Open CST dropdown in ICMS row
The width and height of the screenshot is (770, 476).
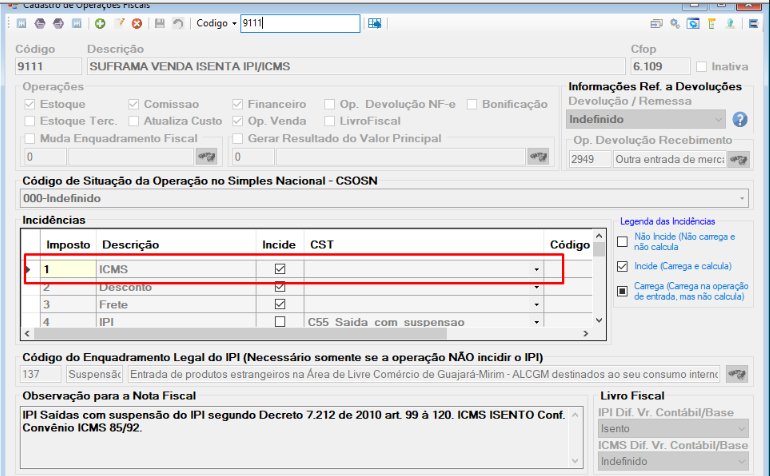click(x=536, y=269)
